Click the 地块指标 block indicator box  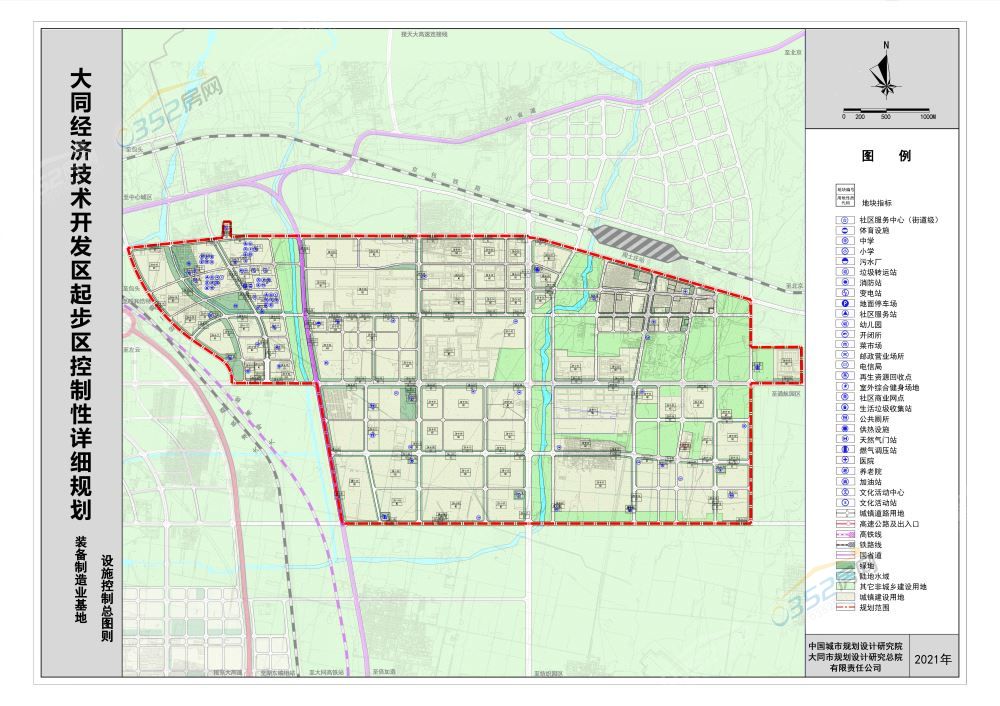[844, 194]
